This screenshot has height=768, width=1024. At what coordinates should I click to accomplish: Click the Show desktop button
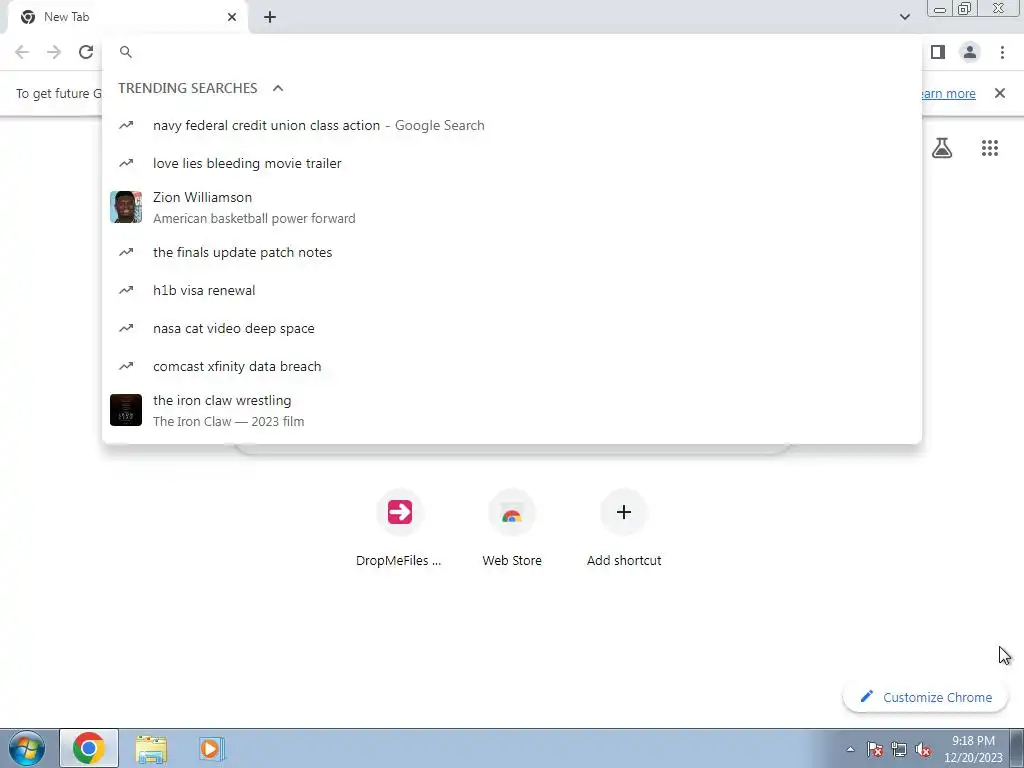[1017, 748]
